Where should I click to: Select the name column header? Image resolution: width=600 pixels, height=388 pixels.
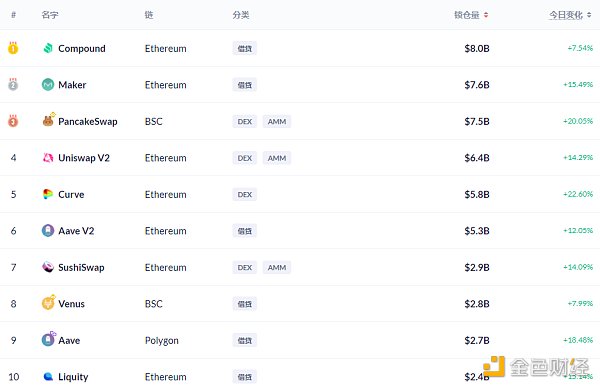coord(50,15)
